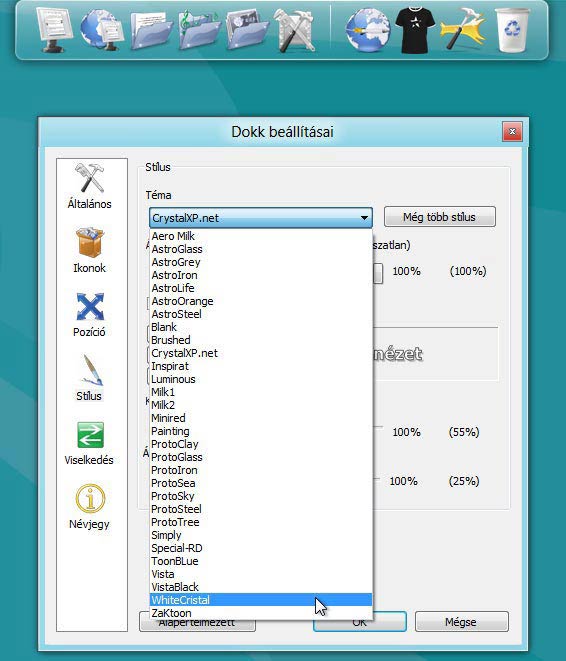The width and height of the screenshot is (566, 661).
Task: Select the ProtoSteel theme entry
Action: [261, 509]
